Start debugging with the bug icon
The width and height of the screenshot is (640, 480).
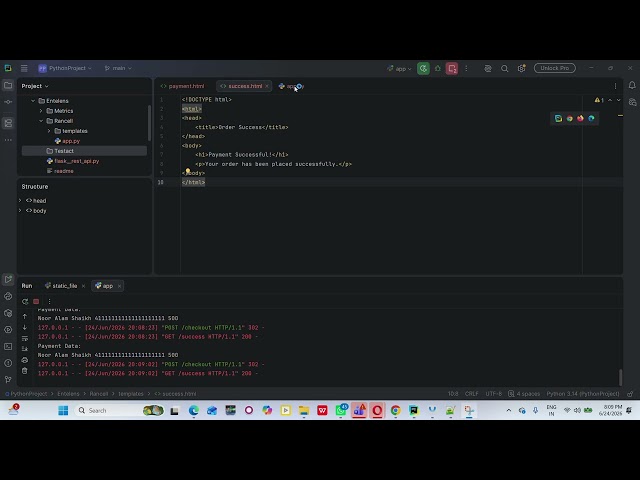[438, 69]
